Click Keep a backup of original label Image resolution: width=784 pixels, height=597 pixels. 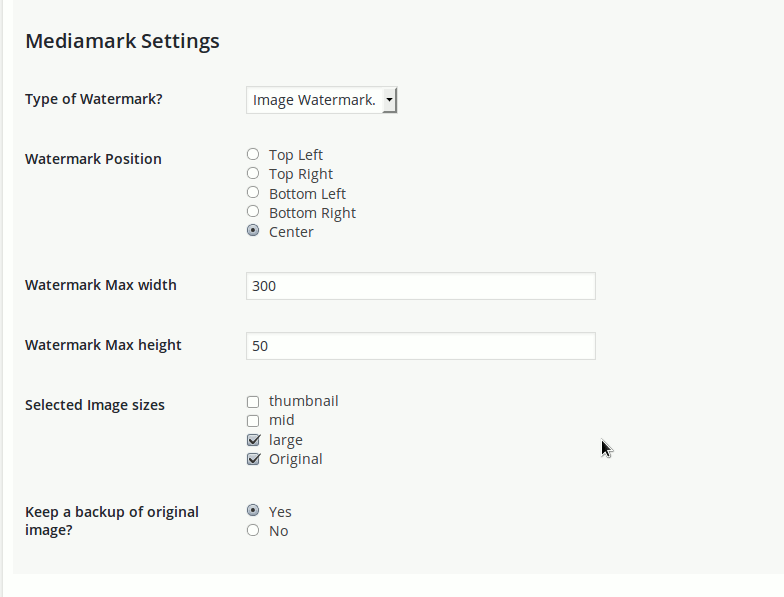pyautogui.click(x=112, y=521)
